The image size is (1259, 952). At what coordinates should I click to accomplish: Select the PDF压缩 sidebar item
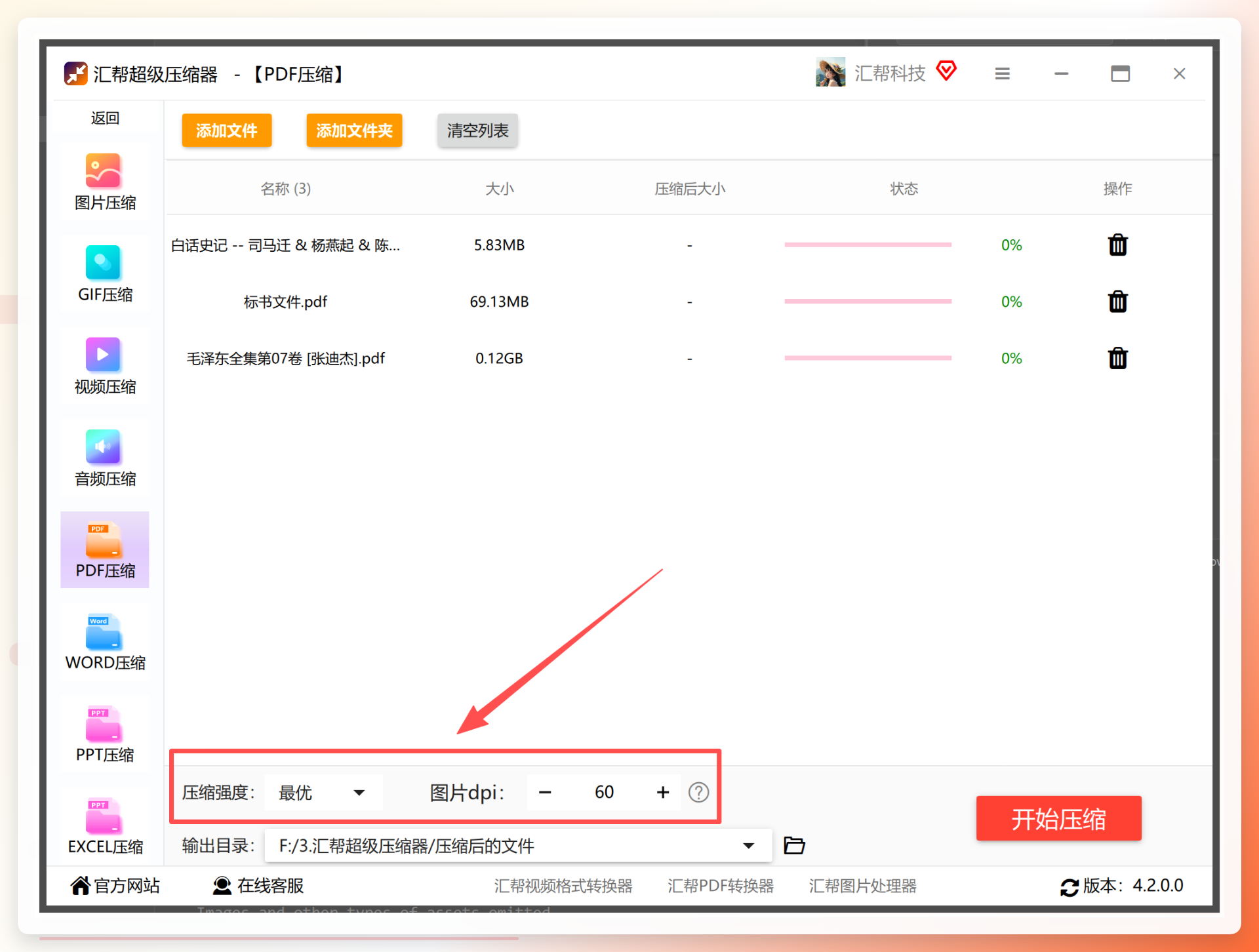point(105,549)
